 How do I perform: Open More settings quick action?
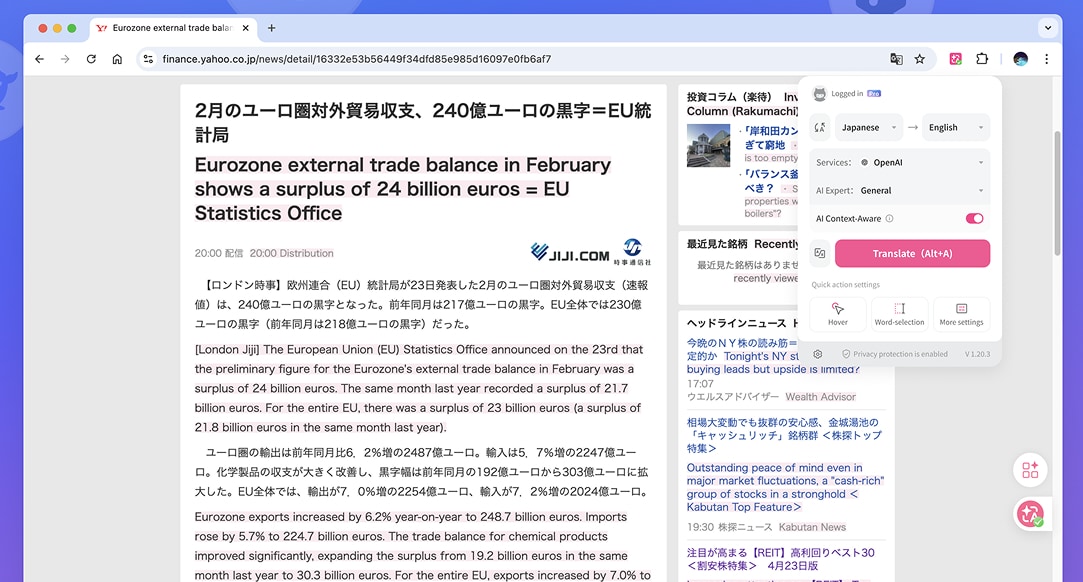(961, 314)
